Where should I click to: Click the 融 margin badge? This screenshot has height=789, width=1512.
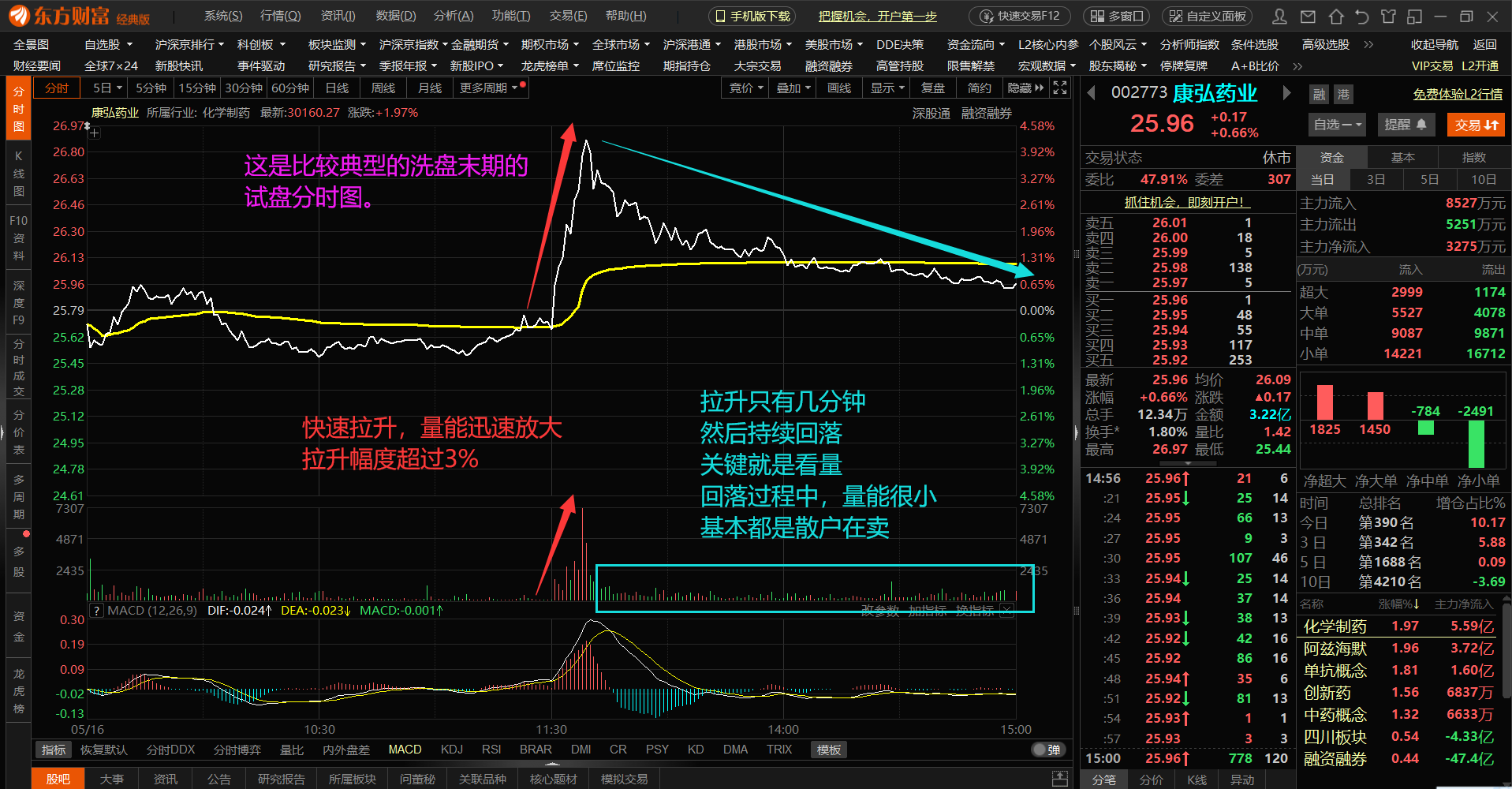pyautogui.click(x=1320, y=95)
